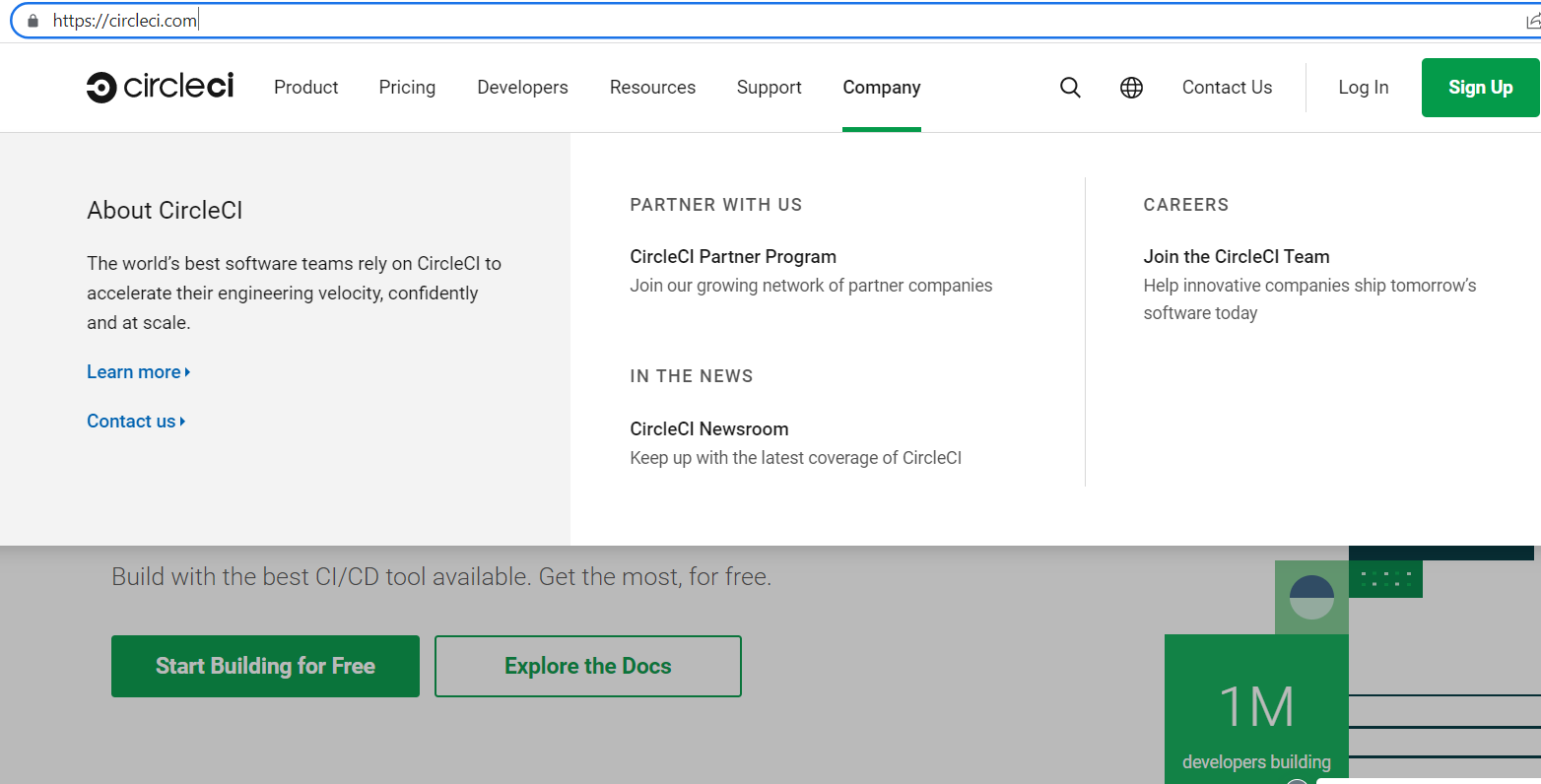1541x784 pixels.
Task: Click the padlock icon in address bar
Action: pos(33,21)
